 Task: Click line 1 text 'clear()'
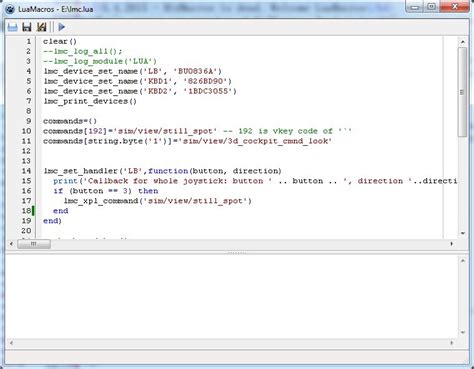[60, 41]
